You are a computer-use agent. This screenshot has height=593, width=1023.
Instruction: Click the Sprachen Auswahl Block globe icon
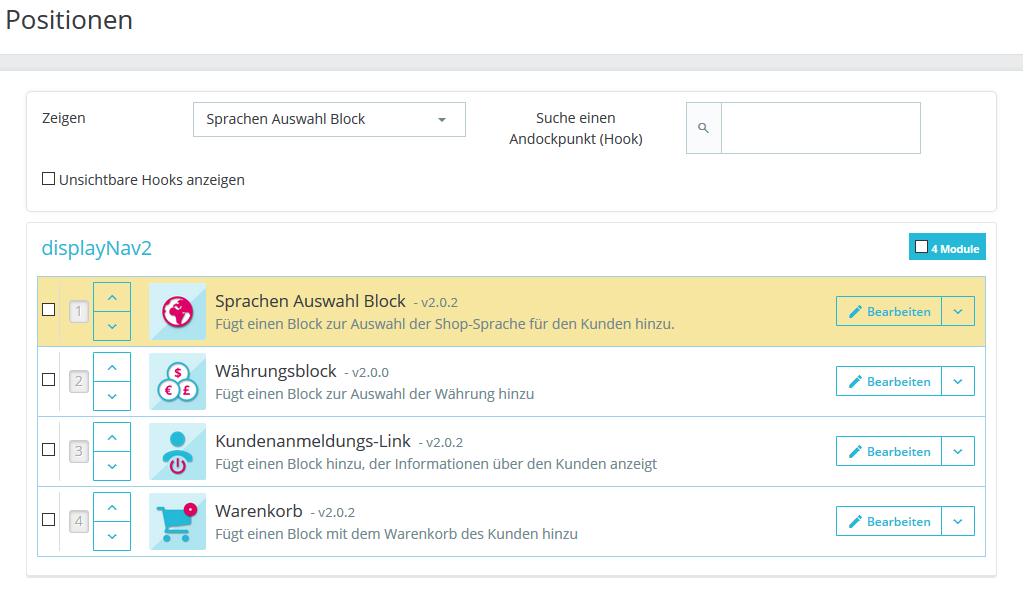pyautogui.click(x=177, y=312)
